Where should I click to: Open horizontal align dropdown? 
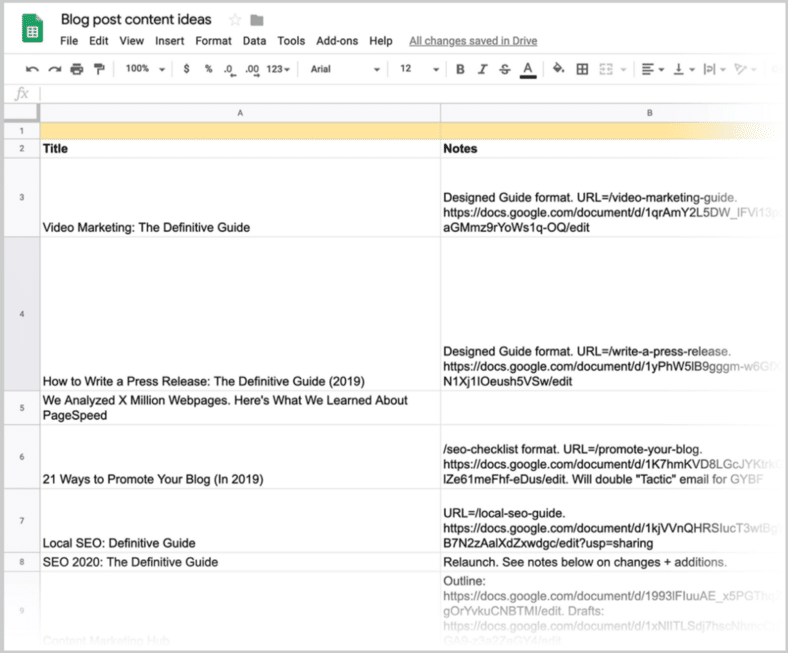point(653,69)
